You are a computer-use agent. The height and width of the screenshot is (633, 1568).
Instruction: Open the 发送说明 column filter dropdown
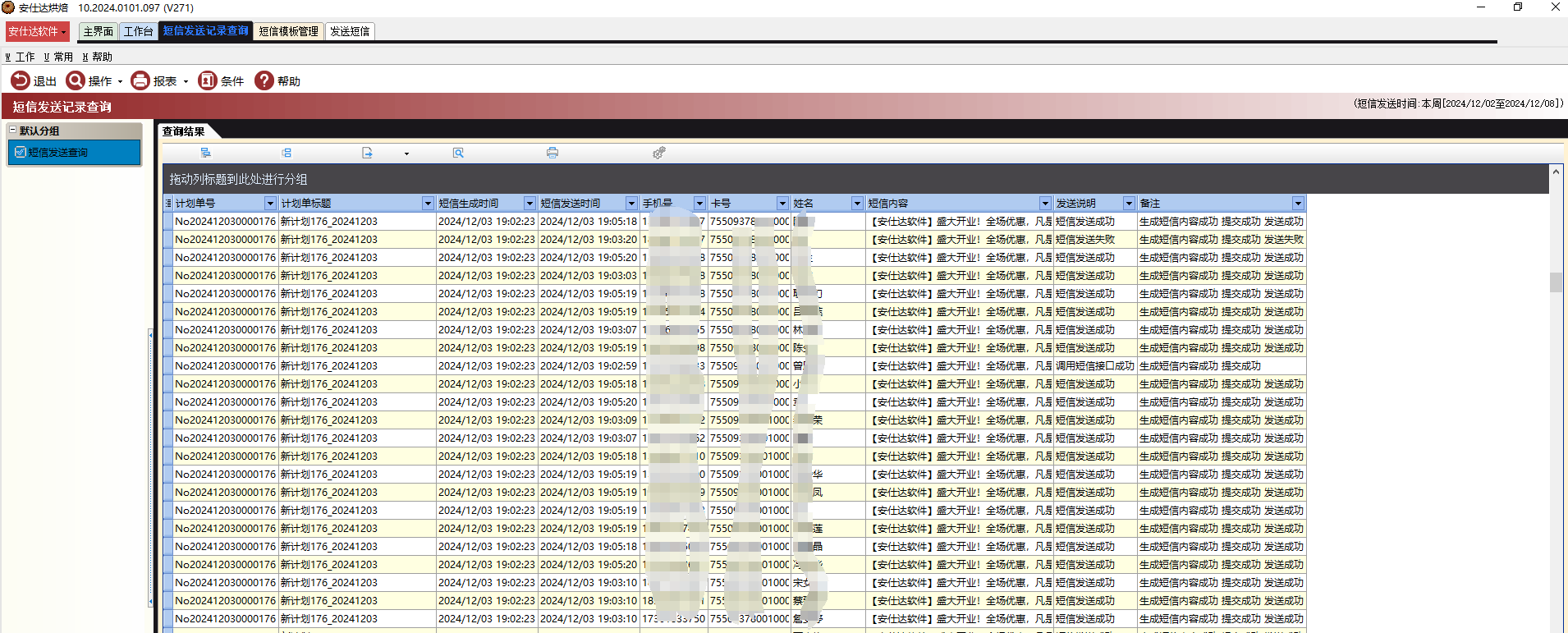click(1129, 203)
